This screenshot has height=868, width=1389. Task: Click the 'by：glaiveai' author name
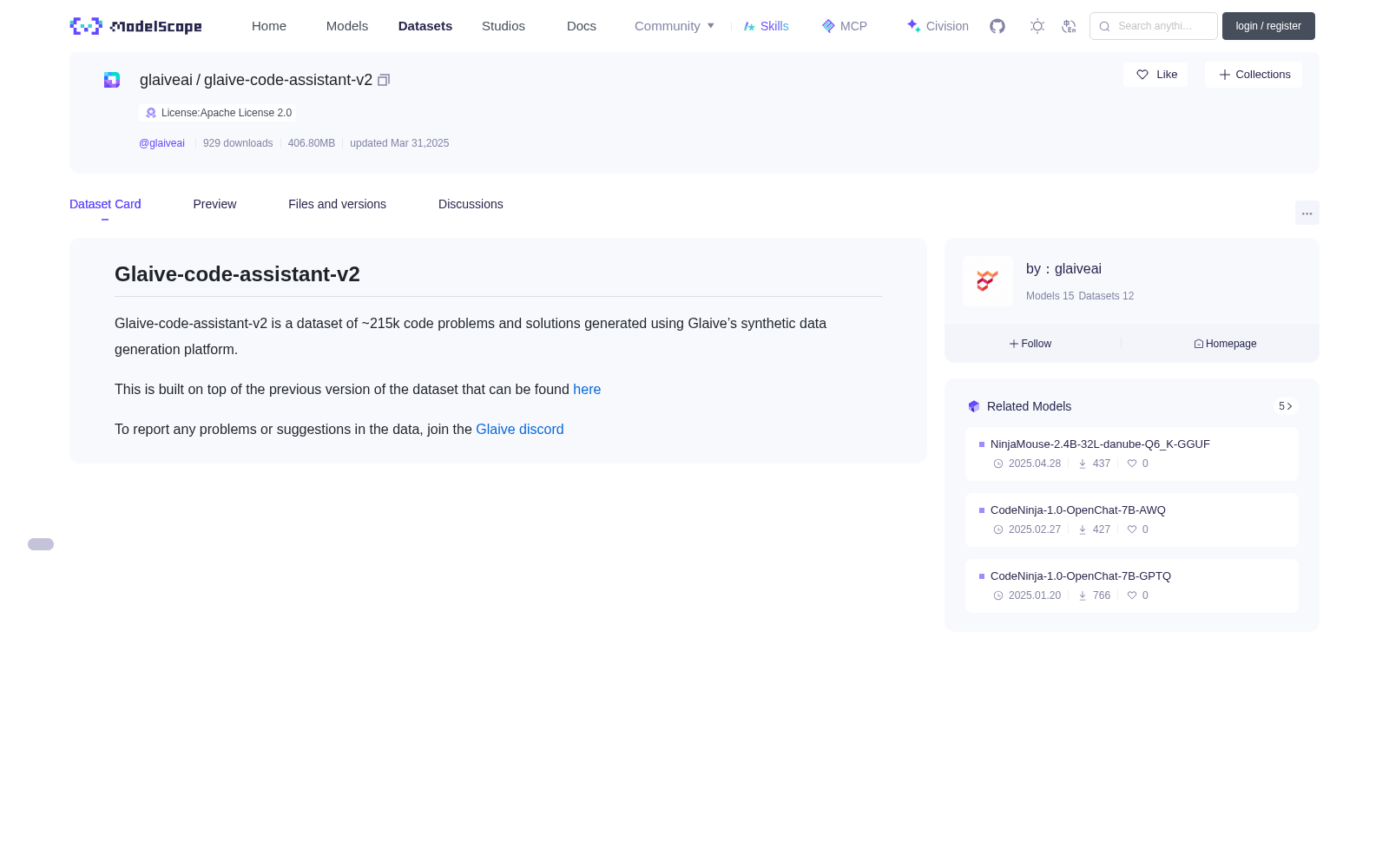[x=1063, y=269]
